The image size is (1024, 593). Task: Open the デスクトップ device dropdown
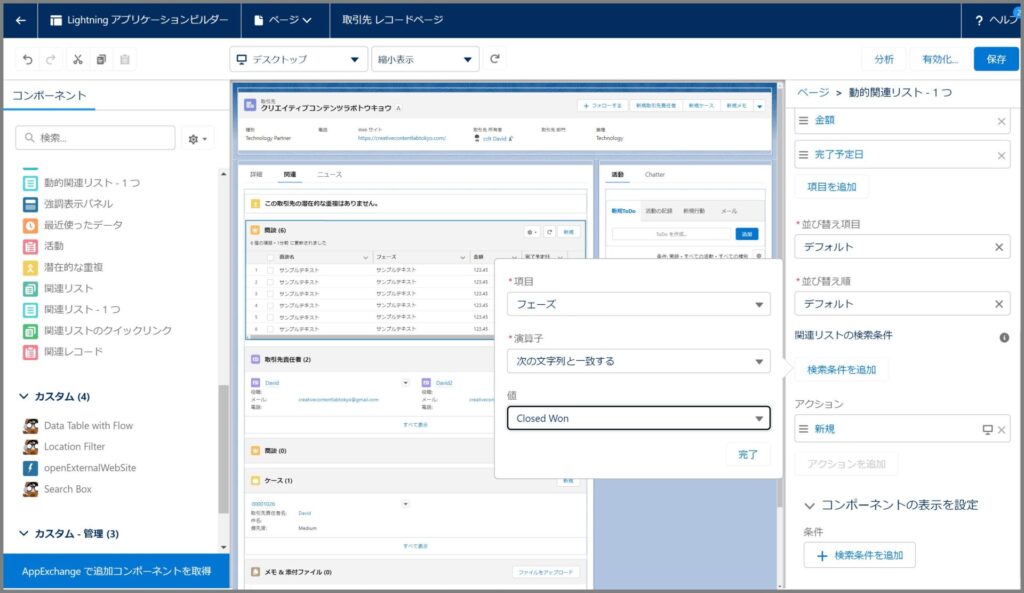click(x=299, y=60)
